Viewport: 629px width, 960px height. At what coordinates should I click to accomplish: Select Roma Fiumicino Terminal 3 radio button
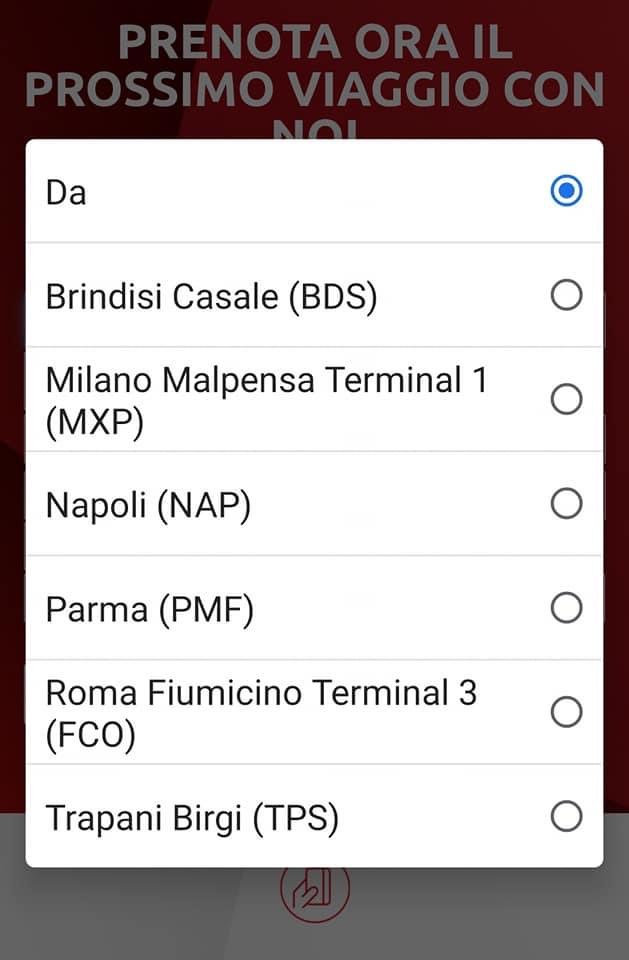(x=566, y=712)
